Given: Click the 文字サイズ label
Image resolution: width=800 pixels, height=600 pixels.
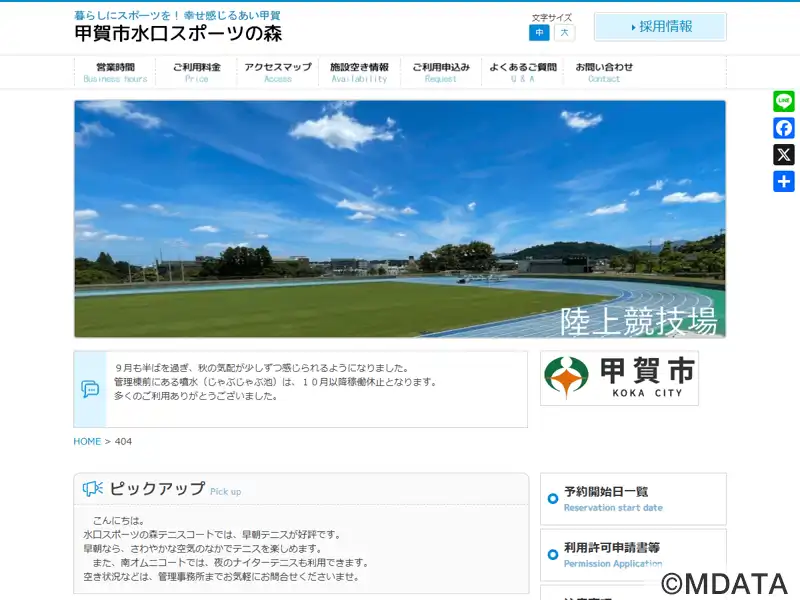Looking at the screenshot, I should coord(552,17).
